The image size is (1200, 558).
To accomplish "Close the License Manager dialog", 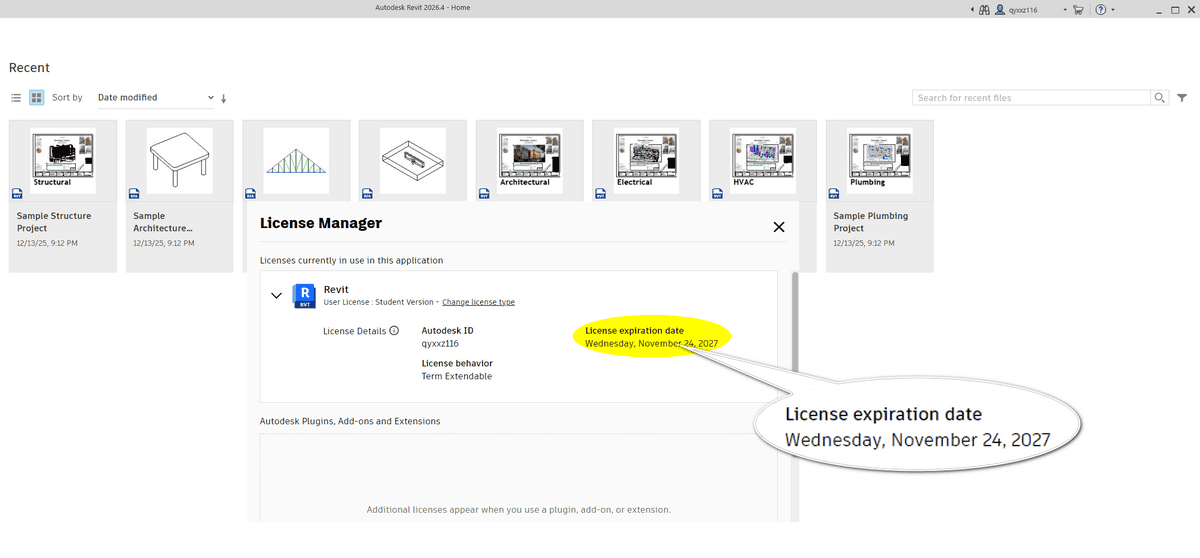I will [x=779, y=227].
